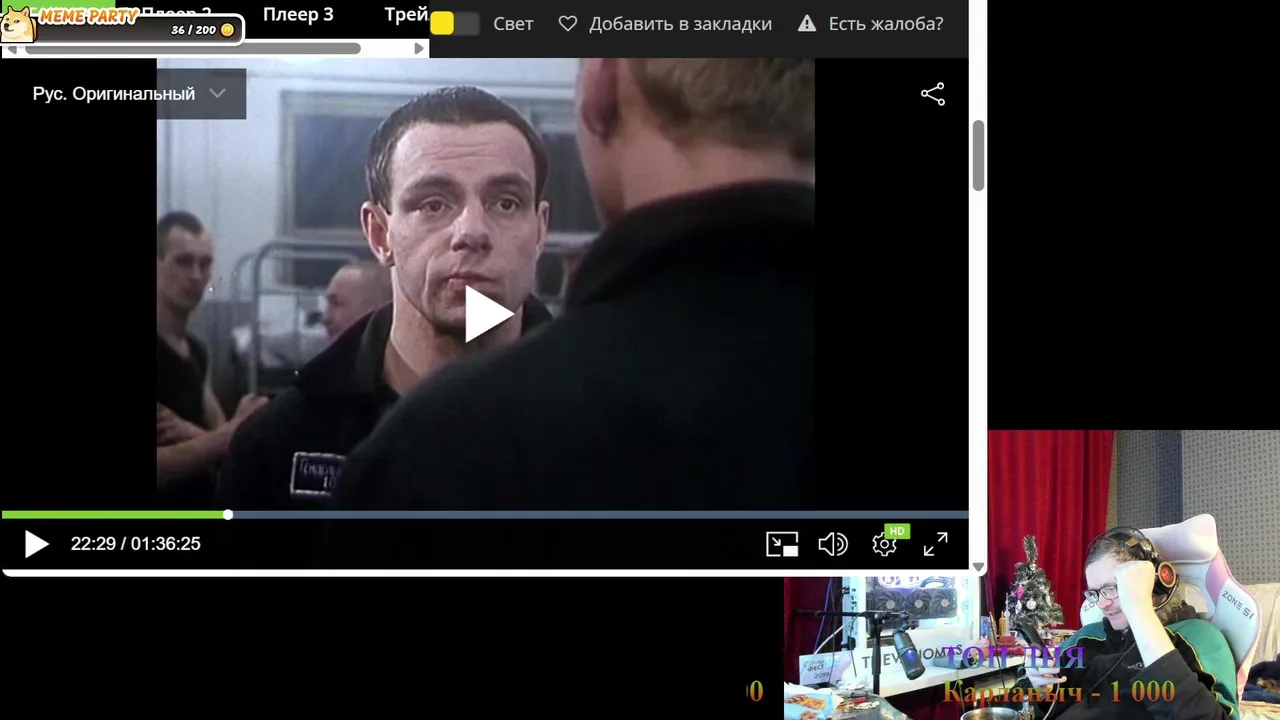Screen dimensions: 1280x720
Task: Switch to the Плеер 3 tab
Action: point(298,15)
